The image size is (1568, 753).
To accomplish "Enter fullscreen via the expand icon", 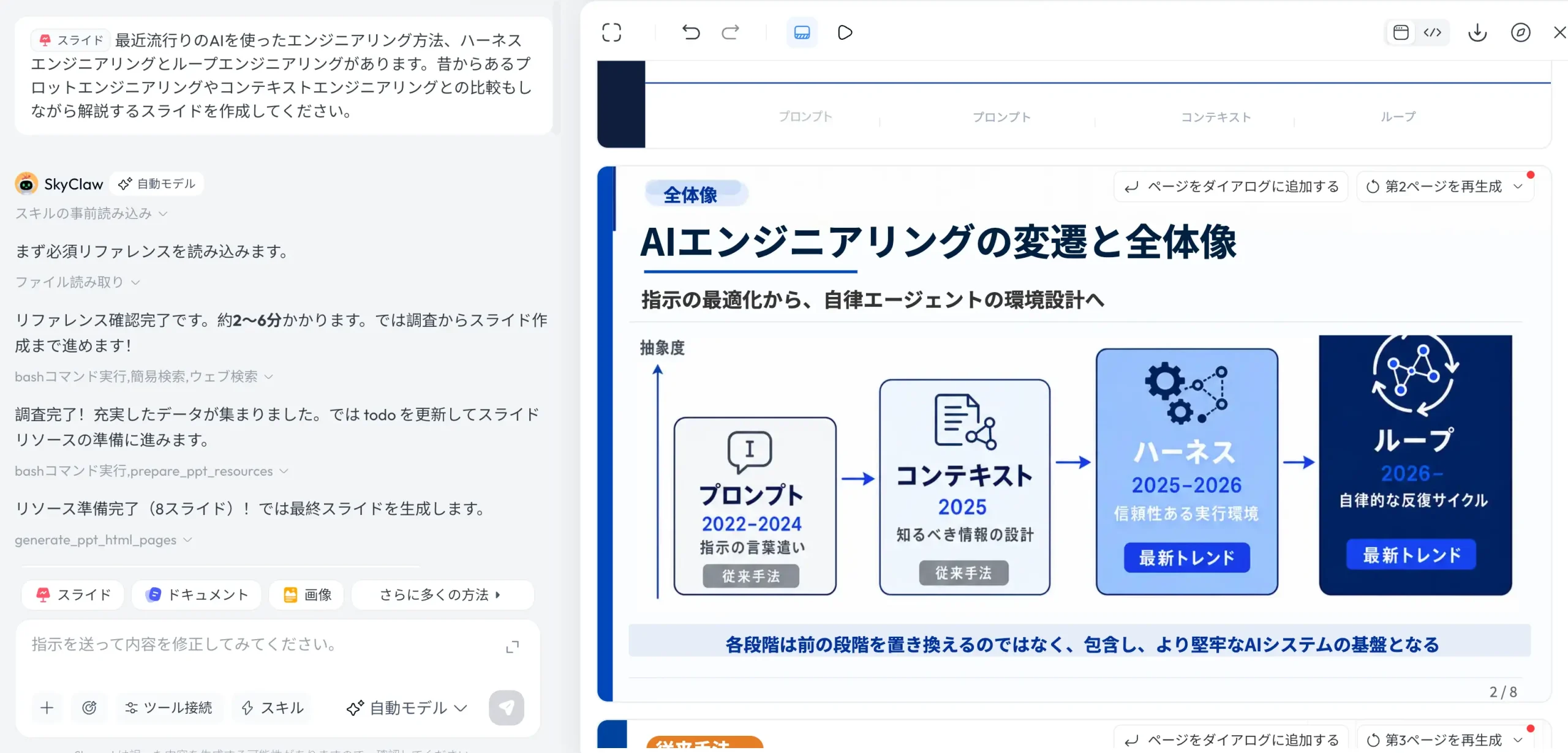I will (x=611, y=32).
